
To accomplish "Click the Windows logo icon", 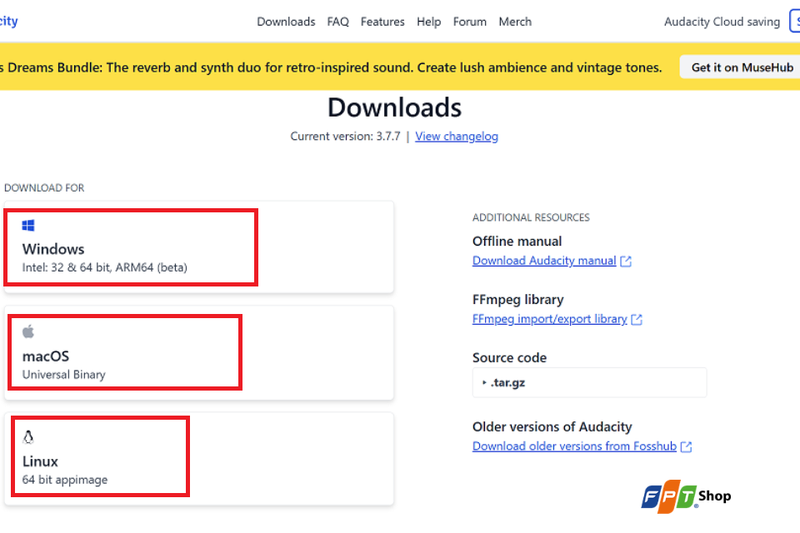I will tap(28, 225).
